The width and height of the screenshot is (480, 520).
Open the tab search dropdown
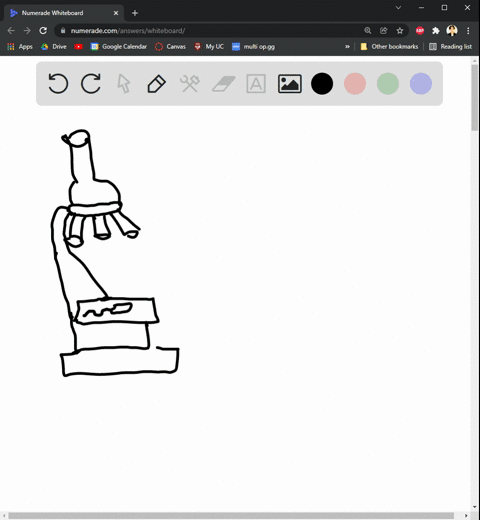[x=398, y=7]
